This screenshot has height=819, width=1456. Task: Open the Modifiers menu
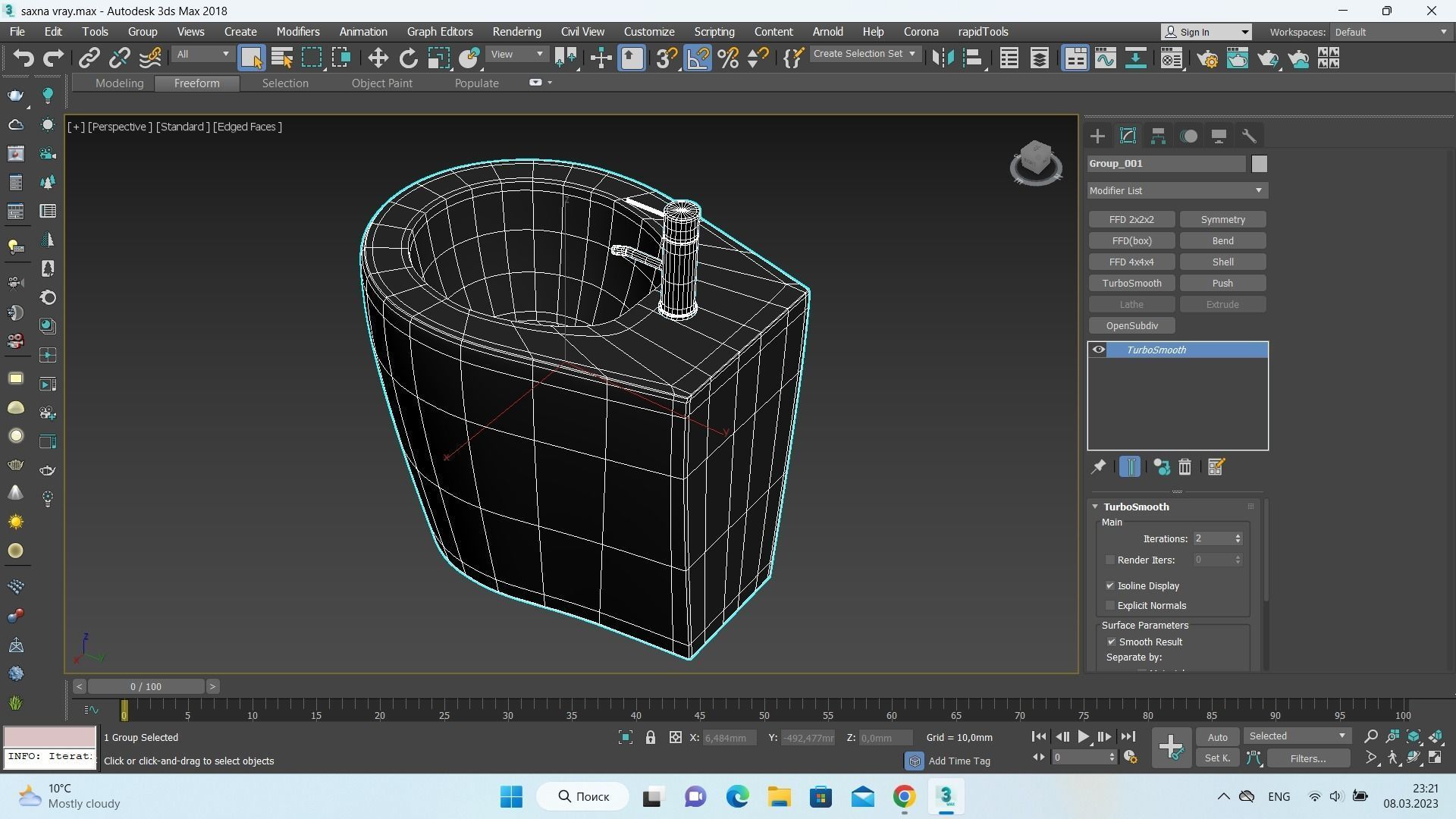coord(297,32)
